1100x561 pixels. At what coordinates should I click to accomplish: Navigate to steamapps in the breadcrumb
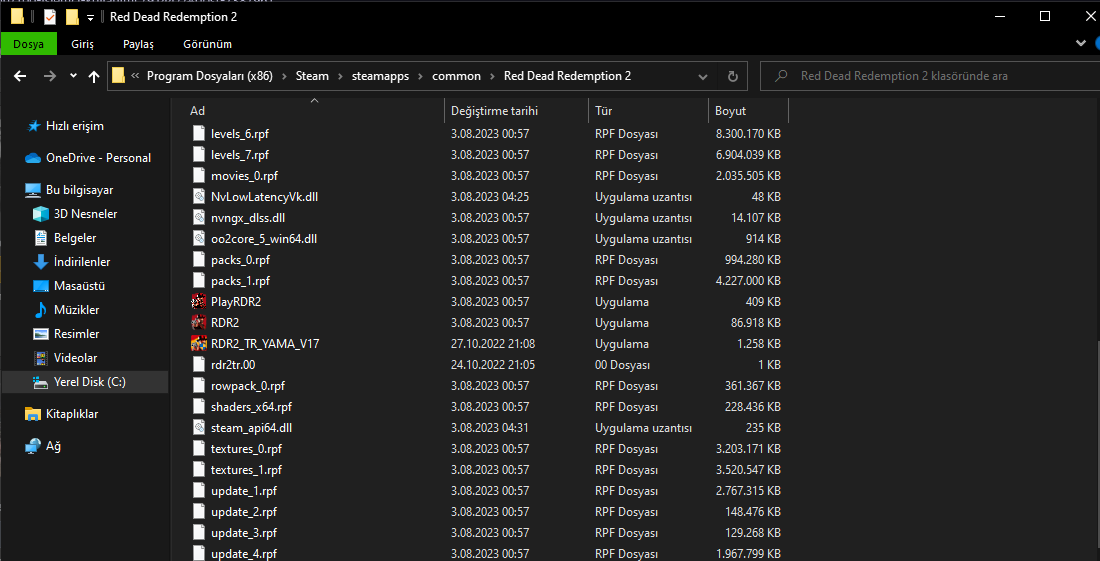[x=380, y=76]
